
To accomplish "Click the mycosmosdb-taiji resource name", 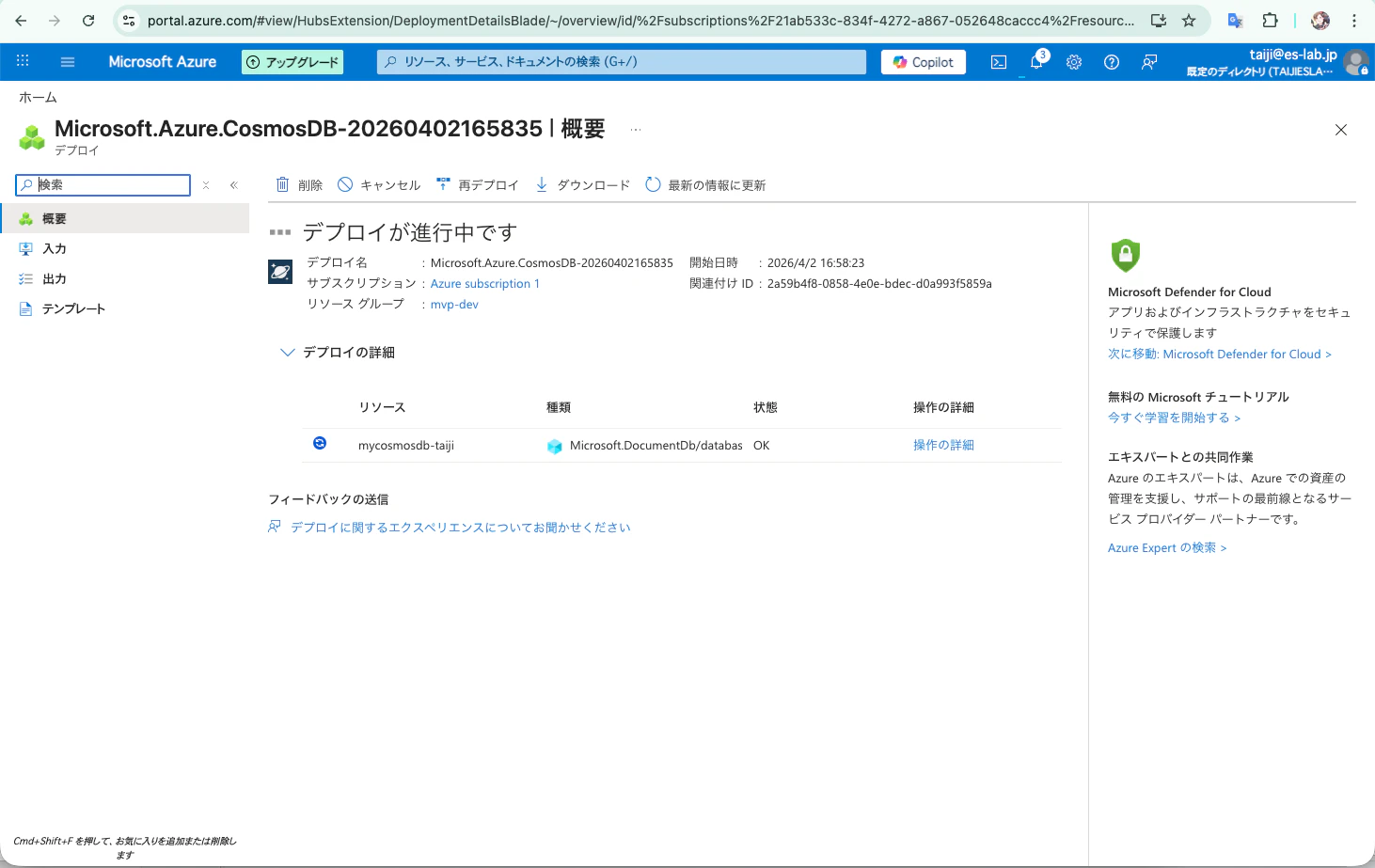I will click(406, 445).
